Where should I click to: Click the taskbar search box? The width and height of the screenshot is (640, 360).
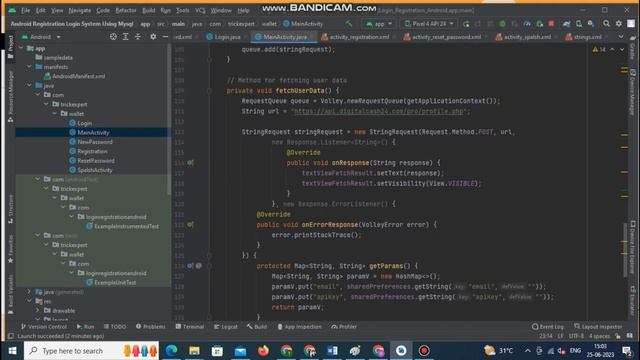click(91, 351)
